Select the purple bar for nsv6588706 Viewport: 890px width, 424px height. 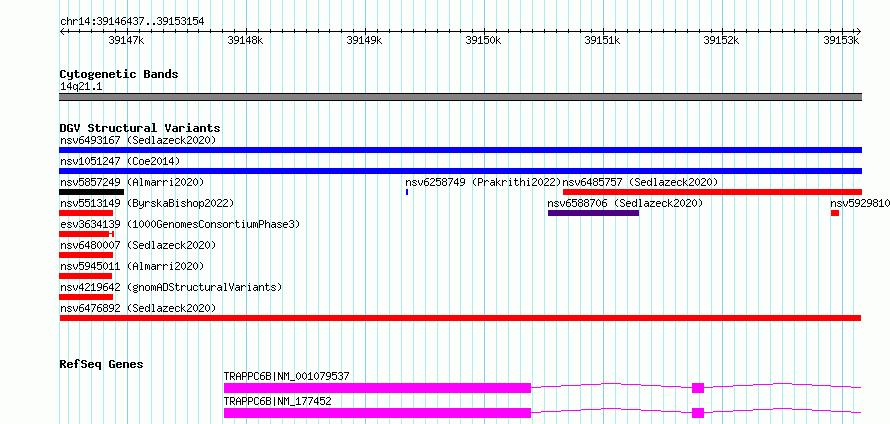tap(593, 213)
